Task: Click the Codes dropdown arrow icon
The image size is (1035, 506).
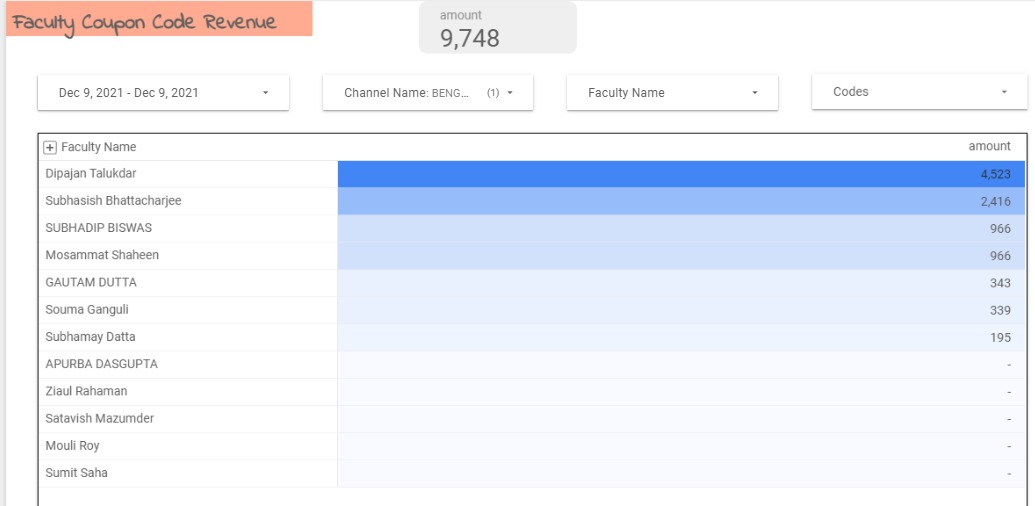Action: (1004, 92)
